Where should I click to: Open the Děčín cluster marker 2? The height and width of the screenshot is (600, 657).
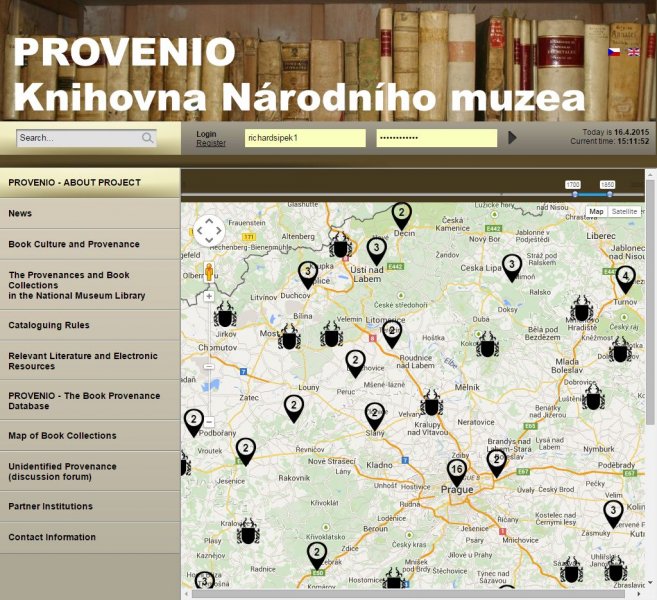coord(401,215)
